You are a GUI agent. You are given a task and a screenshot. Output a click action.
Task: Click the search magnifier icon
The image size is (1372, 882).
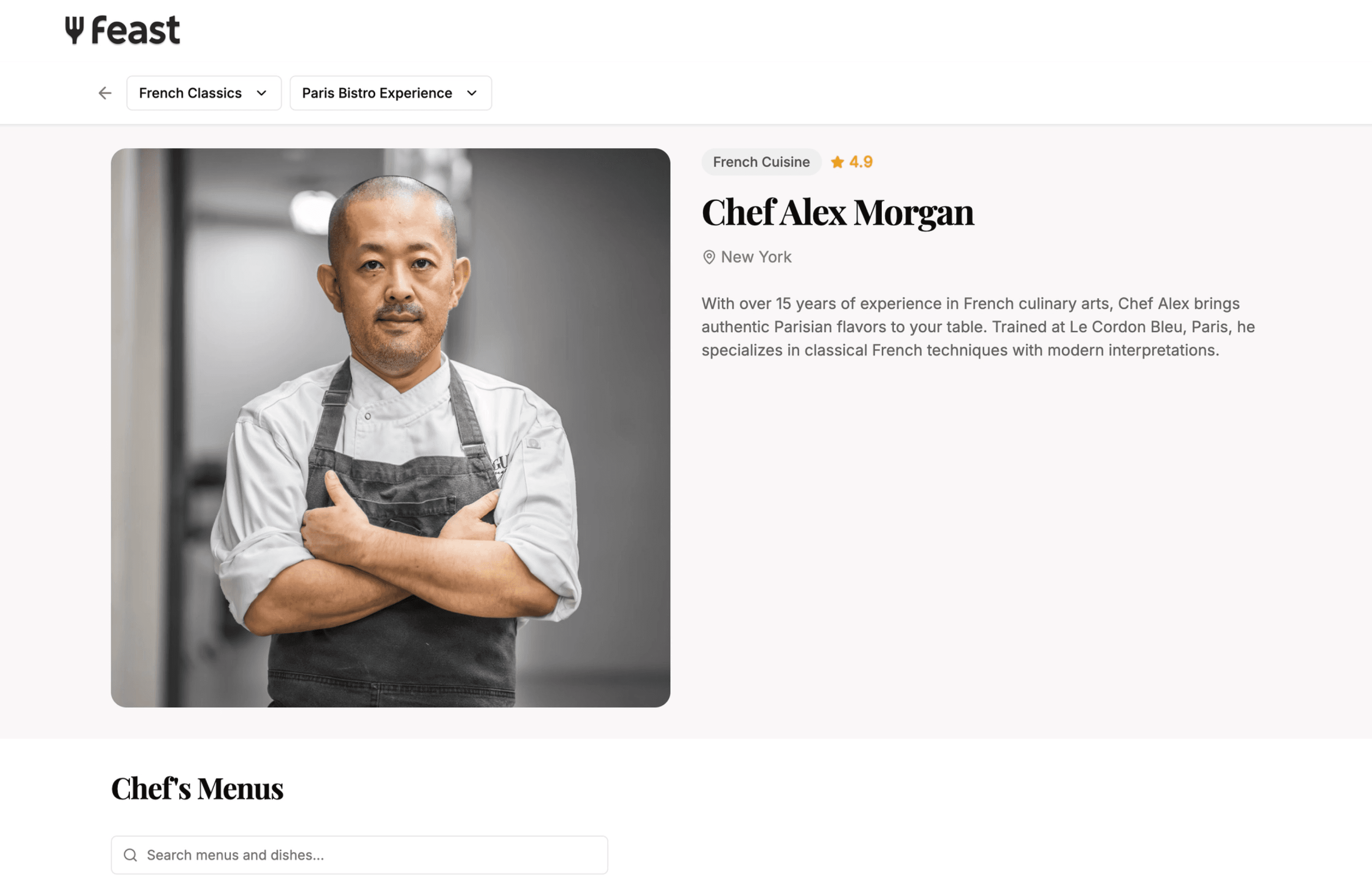pyautogui.click(x=130, y=855)
